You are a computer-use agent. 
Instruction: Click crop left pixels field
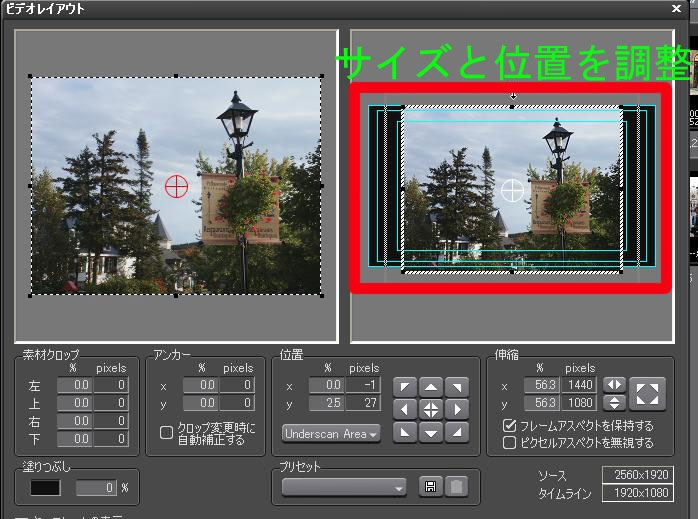click(x=111, y=385)
